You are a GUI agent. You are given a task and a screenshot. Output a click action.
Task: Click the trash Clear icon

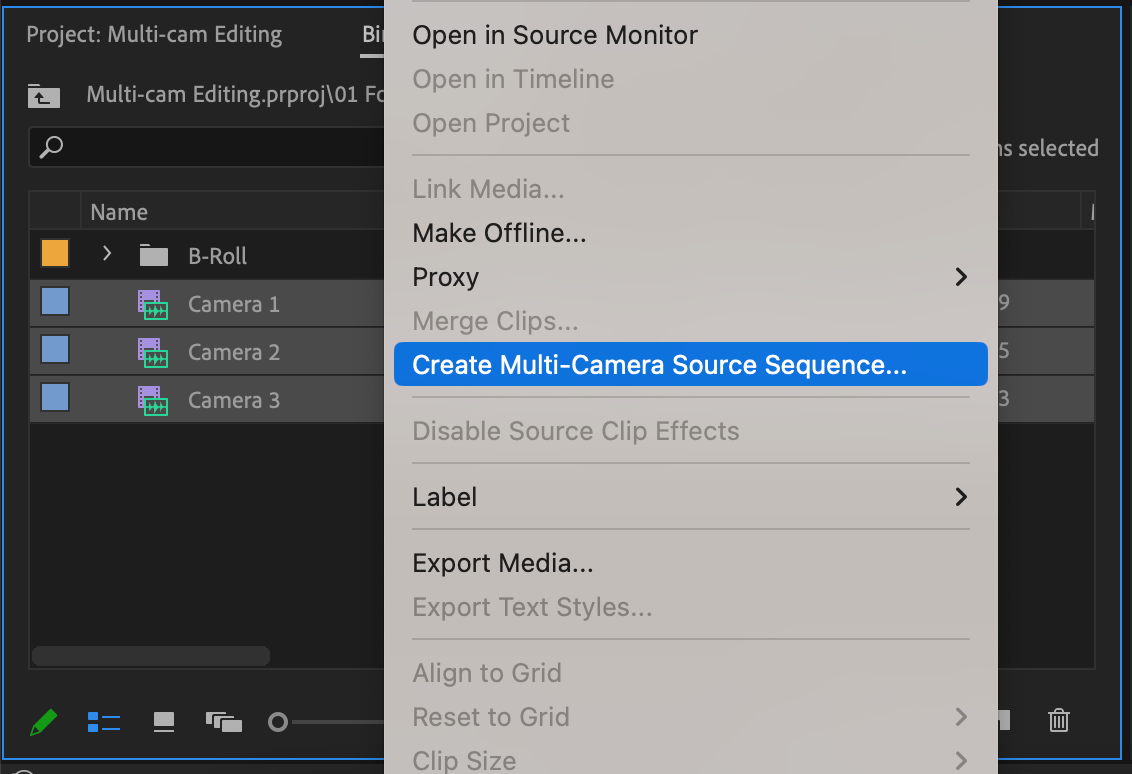(x=1059, y=720)
